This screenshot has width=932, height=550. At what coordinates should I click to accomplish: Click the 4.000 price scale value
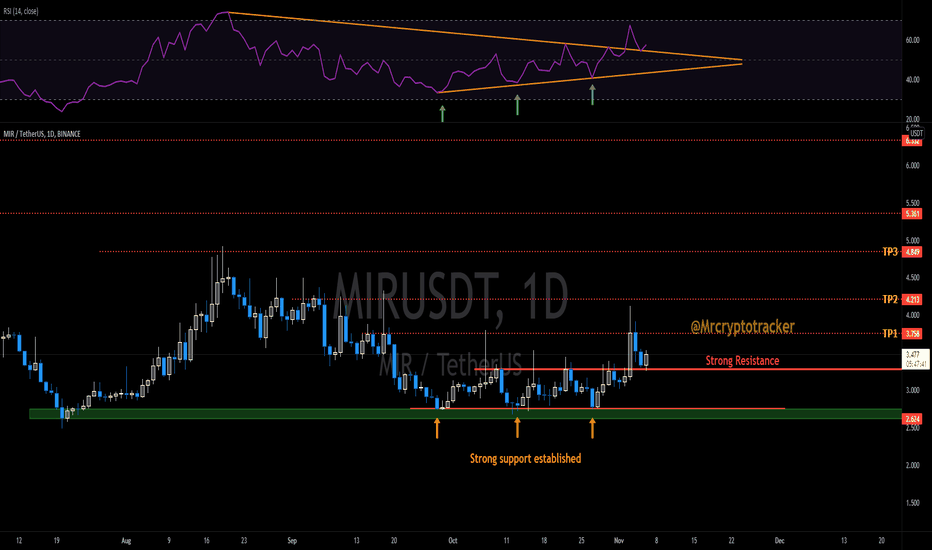coord(912,315)
